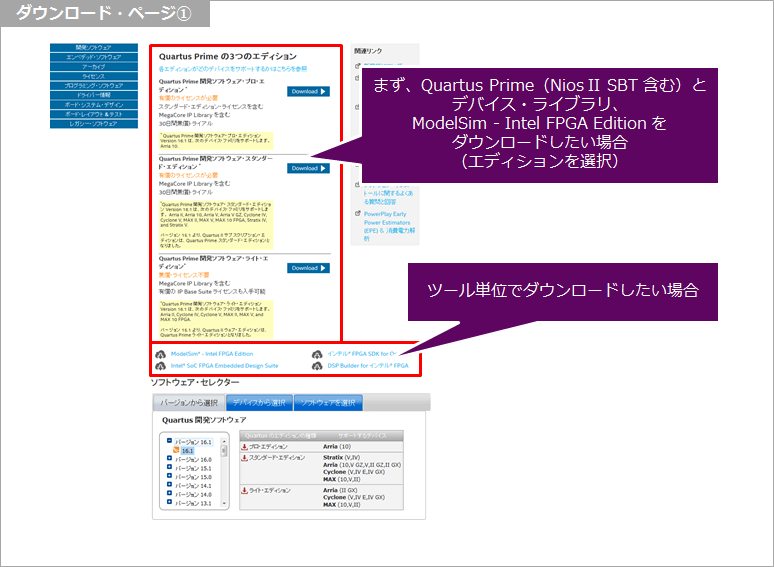Open ボード・システム・デザイン in the left menu
Image resolution: width=774 pixels, height=567 pixels.
(x=94, y=105)
